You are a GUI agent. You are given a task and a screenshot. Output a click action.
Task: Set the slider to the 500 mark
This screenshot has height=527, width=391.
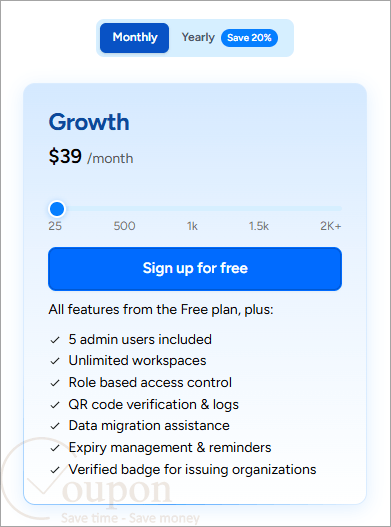(x=124, y=226)
